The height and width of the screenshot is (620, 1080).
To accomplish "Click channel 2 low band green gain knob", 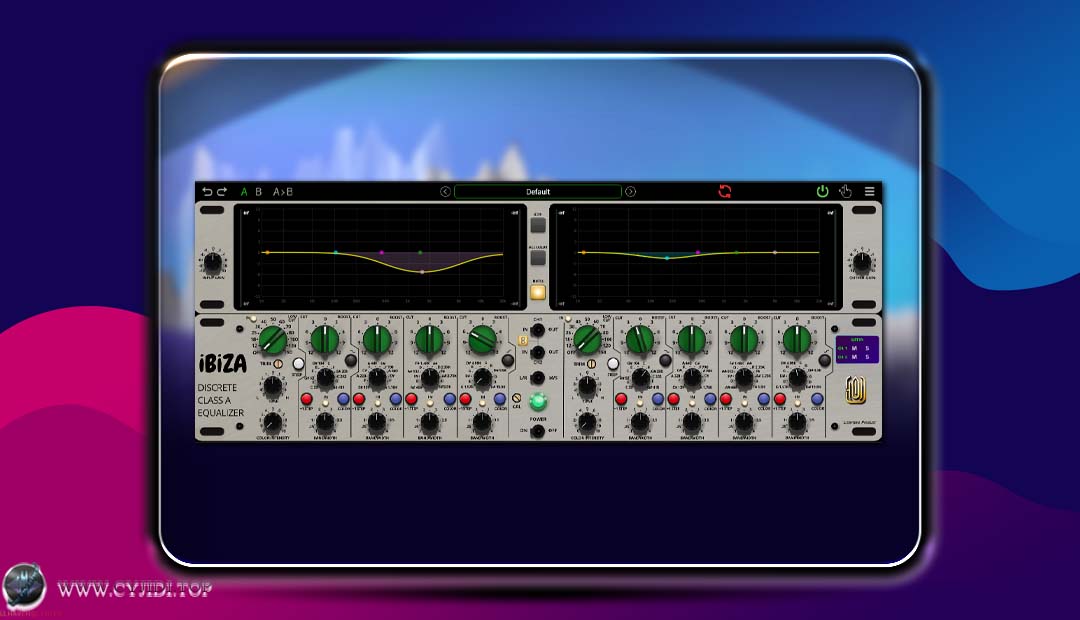I will pyautogui.click(x=640, y=340).
